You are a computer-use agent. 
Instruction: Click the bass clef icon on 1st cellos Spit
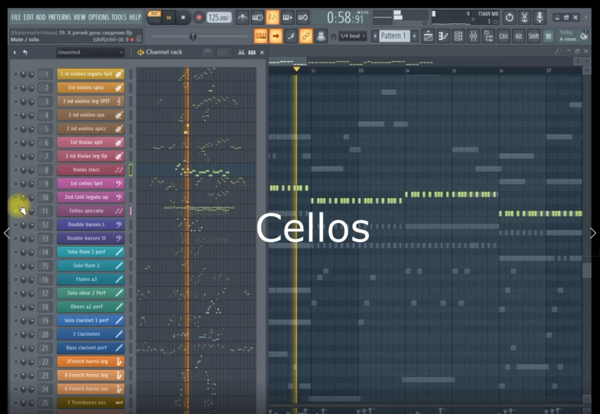tap(118, 183)
